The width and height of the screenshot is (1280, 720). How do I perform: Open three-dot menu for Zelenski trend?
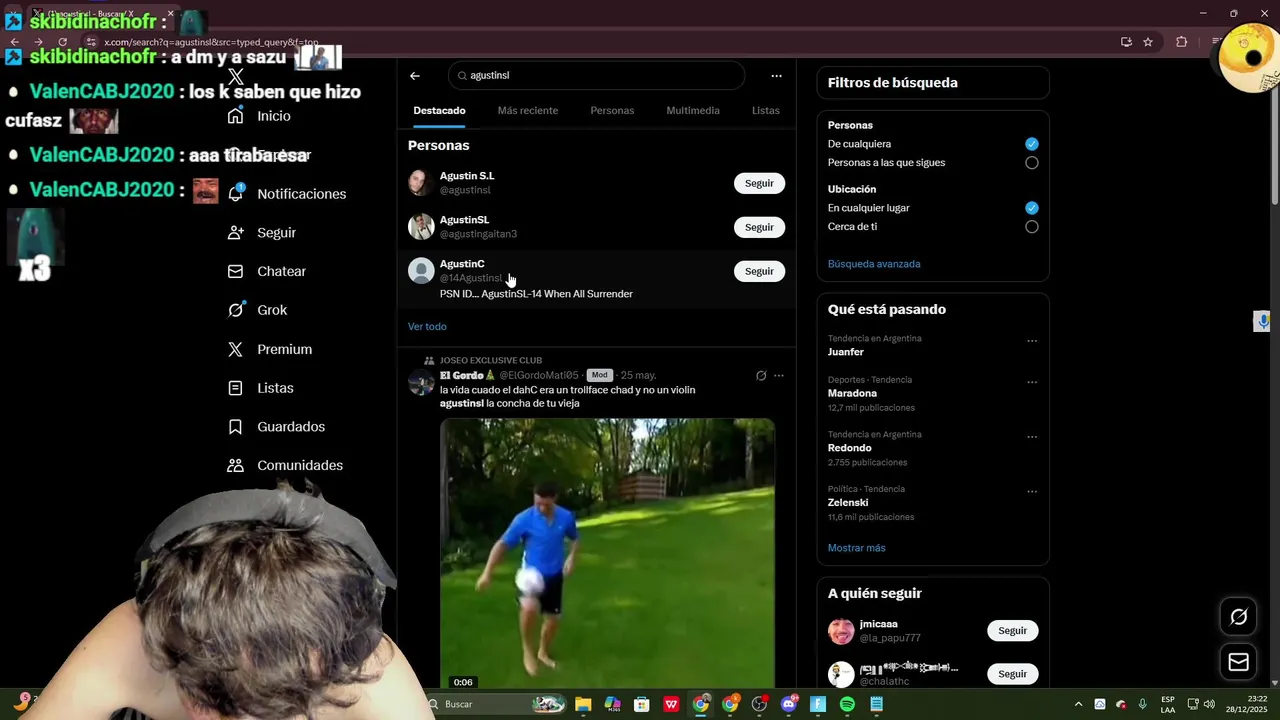pos(1032,492)
